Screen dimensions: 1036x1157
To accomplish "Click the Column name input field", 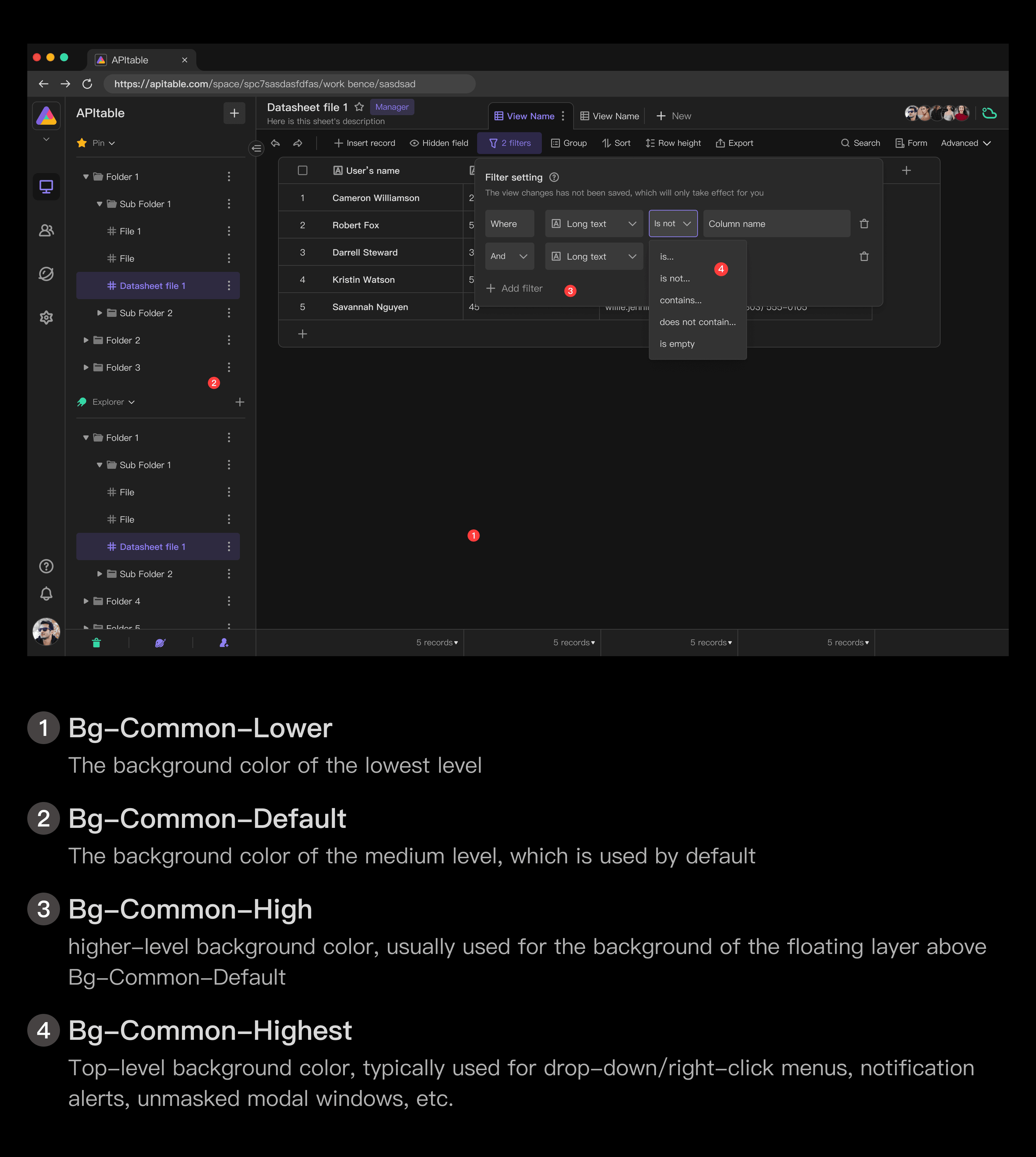I will tap(776, 223).
